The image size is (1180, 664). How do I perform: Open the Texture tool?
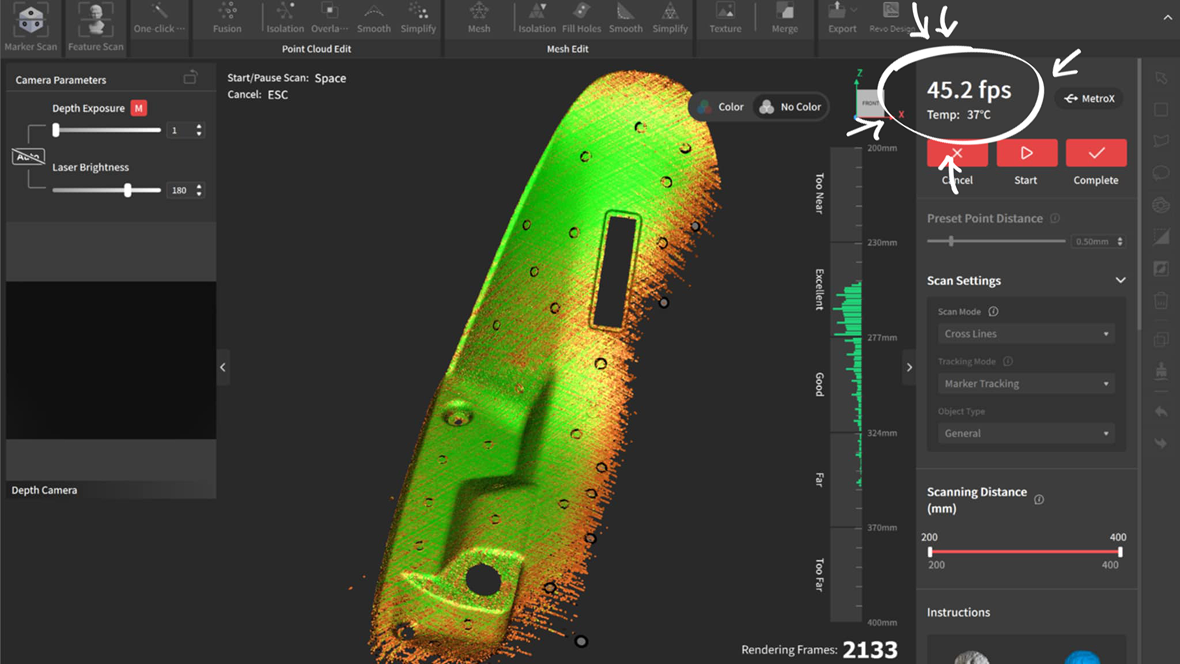[x=725, y=18]
